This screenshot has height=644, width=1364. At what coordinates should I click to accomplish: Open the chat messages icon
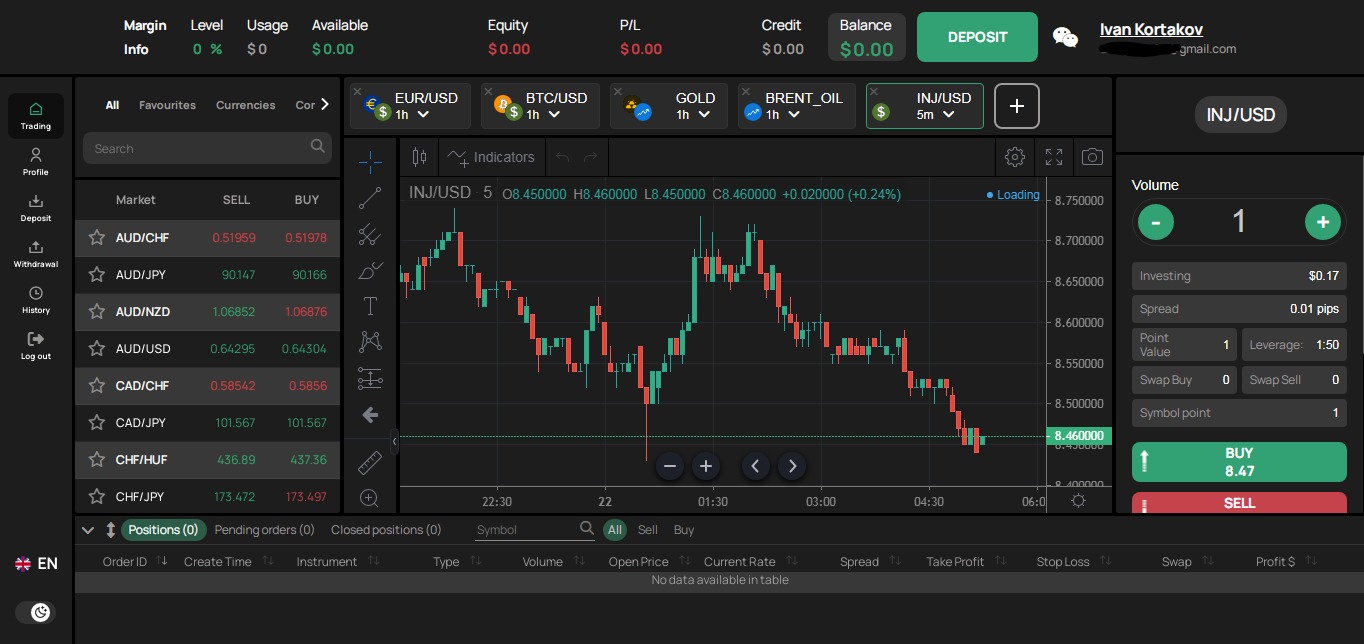point(1066,38)
